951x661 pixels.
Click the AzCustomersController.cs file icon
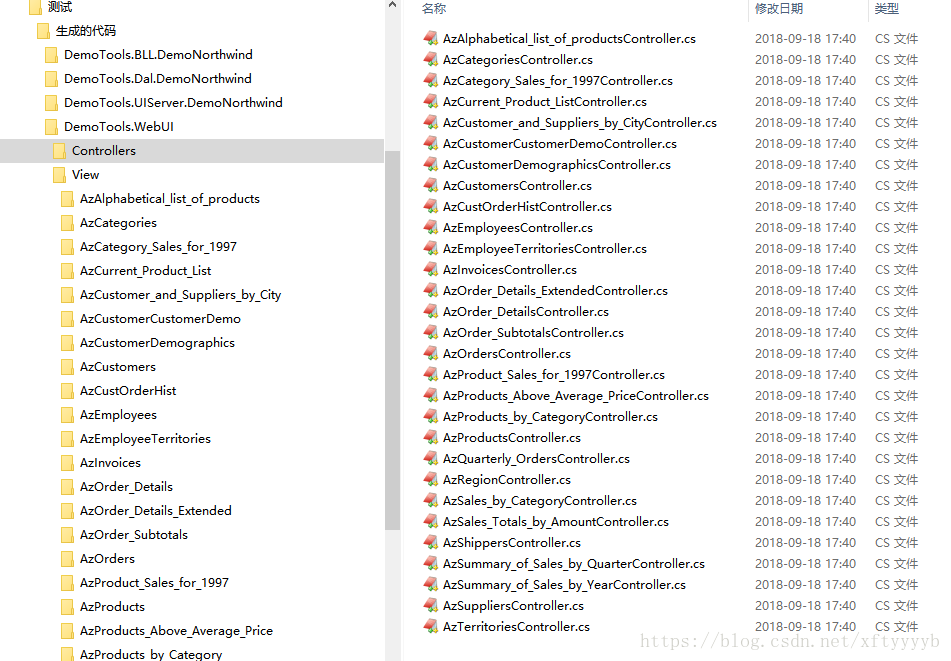point(431,186)
